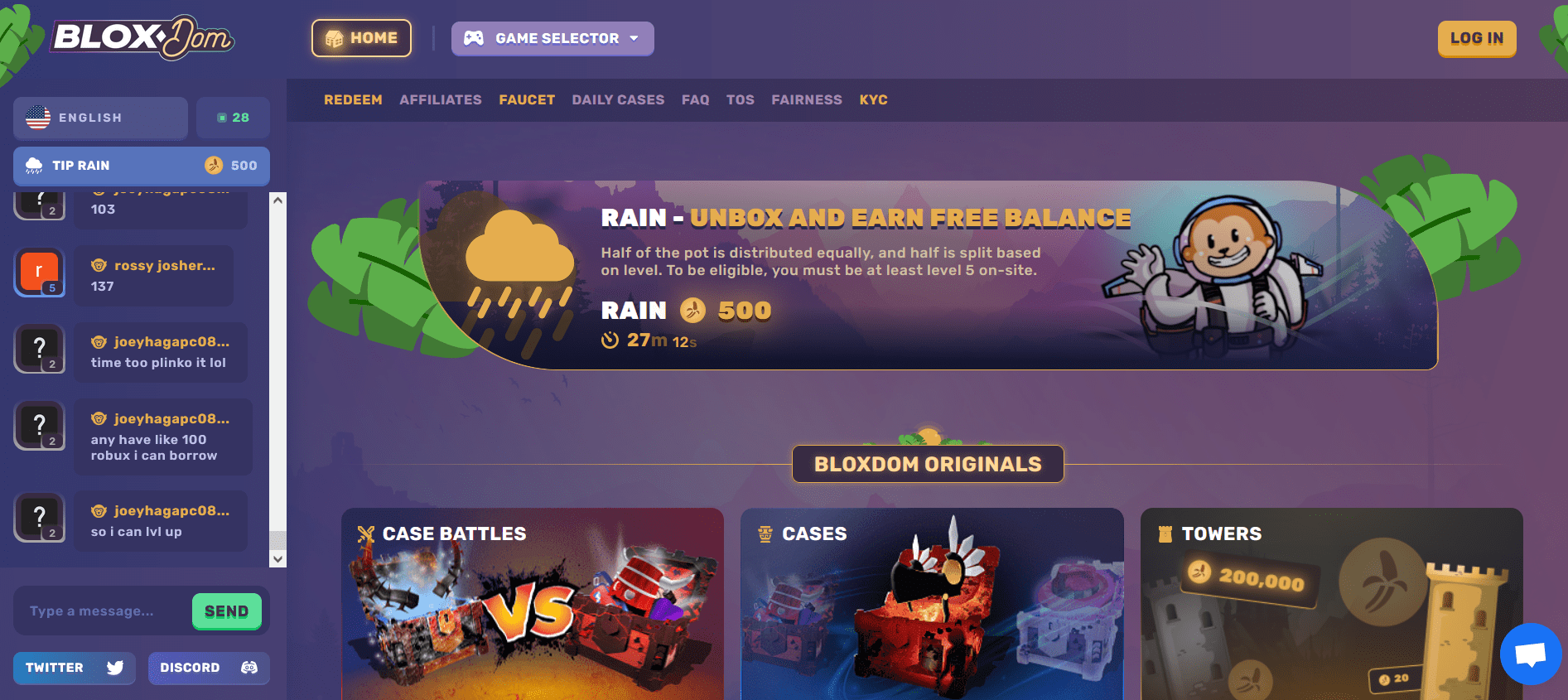This screenshot has height=700, width=1568.
Task: Go to the Faucet page
Action: [x=527, y=99]
